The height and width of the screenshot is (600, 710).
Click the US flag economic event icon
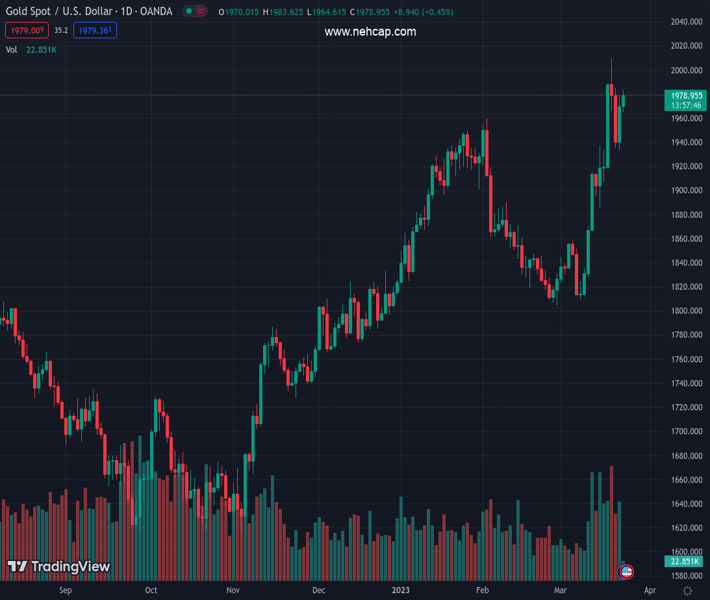[627, 572]
